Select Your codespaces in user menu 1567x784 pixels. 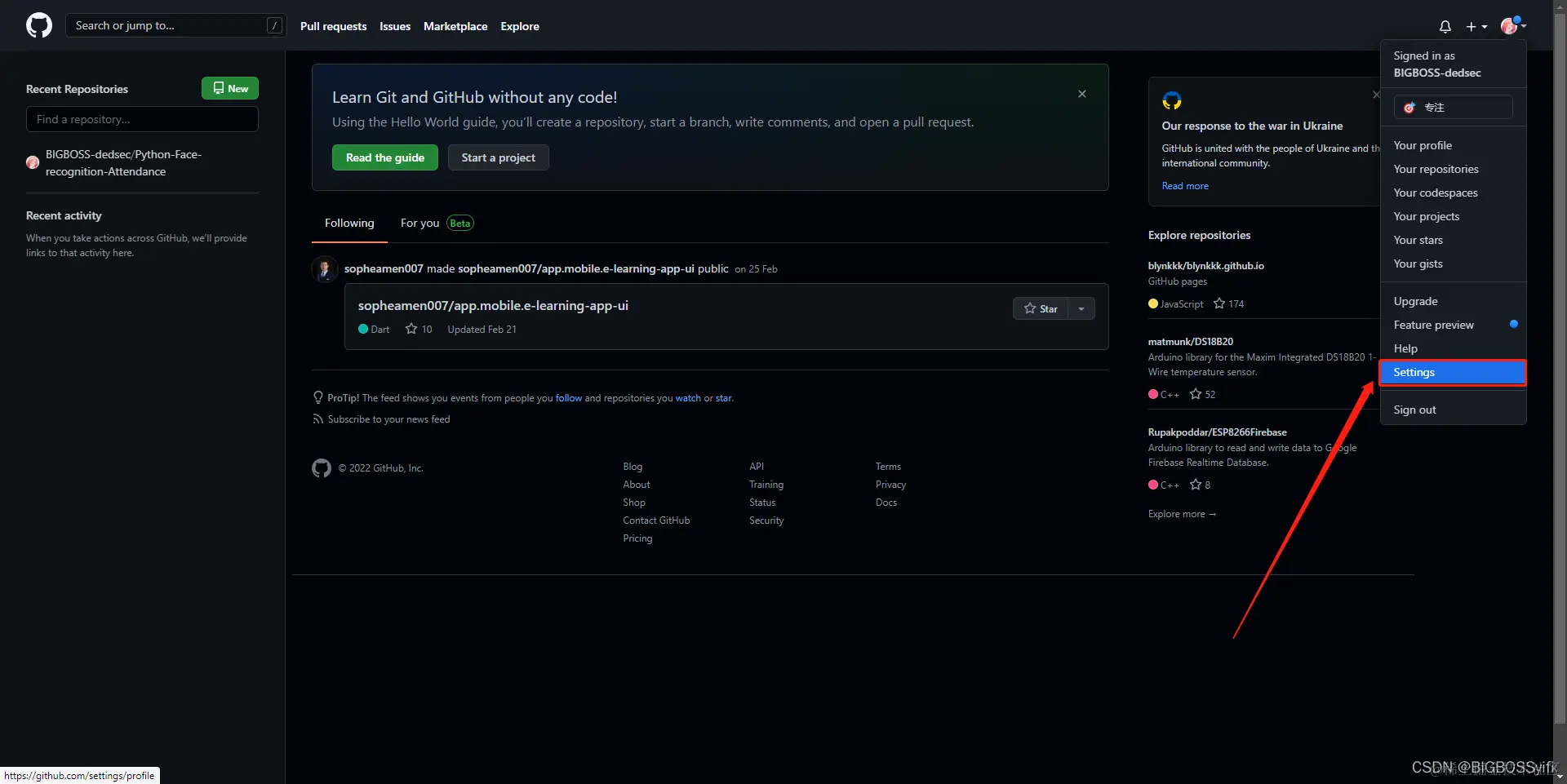click(x=1453, y=193)
